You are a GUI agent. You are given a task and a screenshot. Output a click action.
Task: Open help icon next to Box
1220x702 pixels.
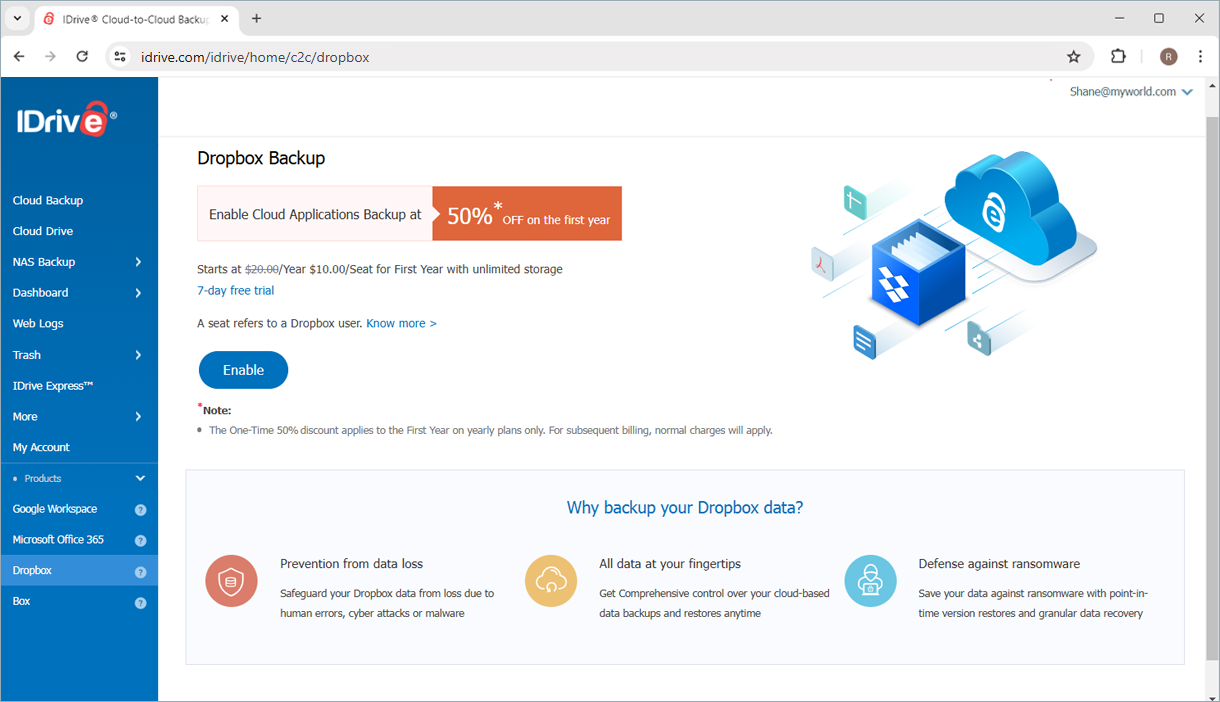(141, 603)
